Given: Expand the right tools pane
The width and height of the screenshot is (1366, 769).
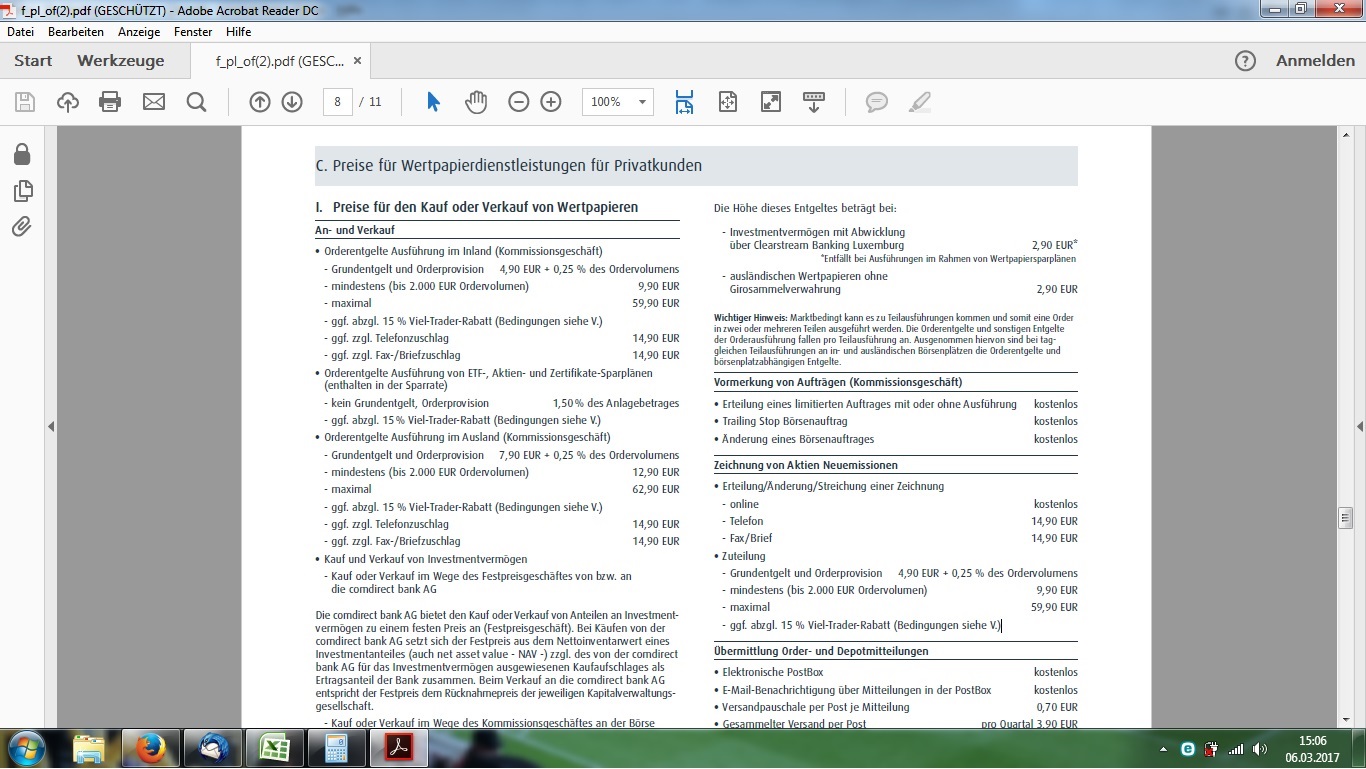Looking at the screenshot, I should click(x=1360, y=427).
